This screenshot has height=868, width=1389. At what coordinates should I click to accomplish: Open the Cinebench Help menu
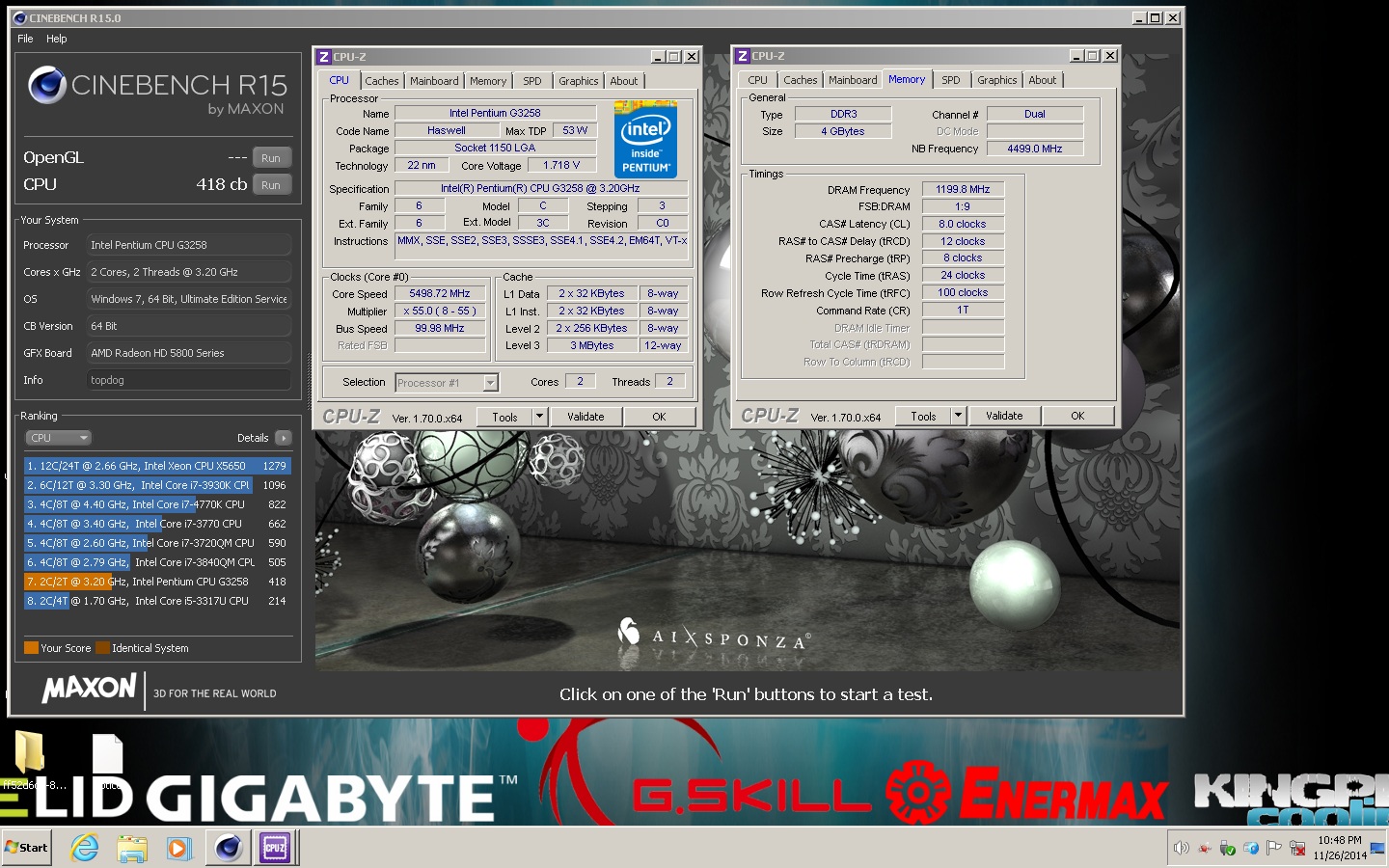(x=57, y=39)
